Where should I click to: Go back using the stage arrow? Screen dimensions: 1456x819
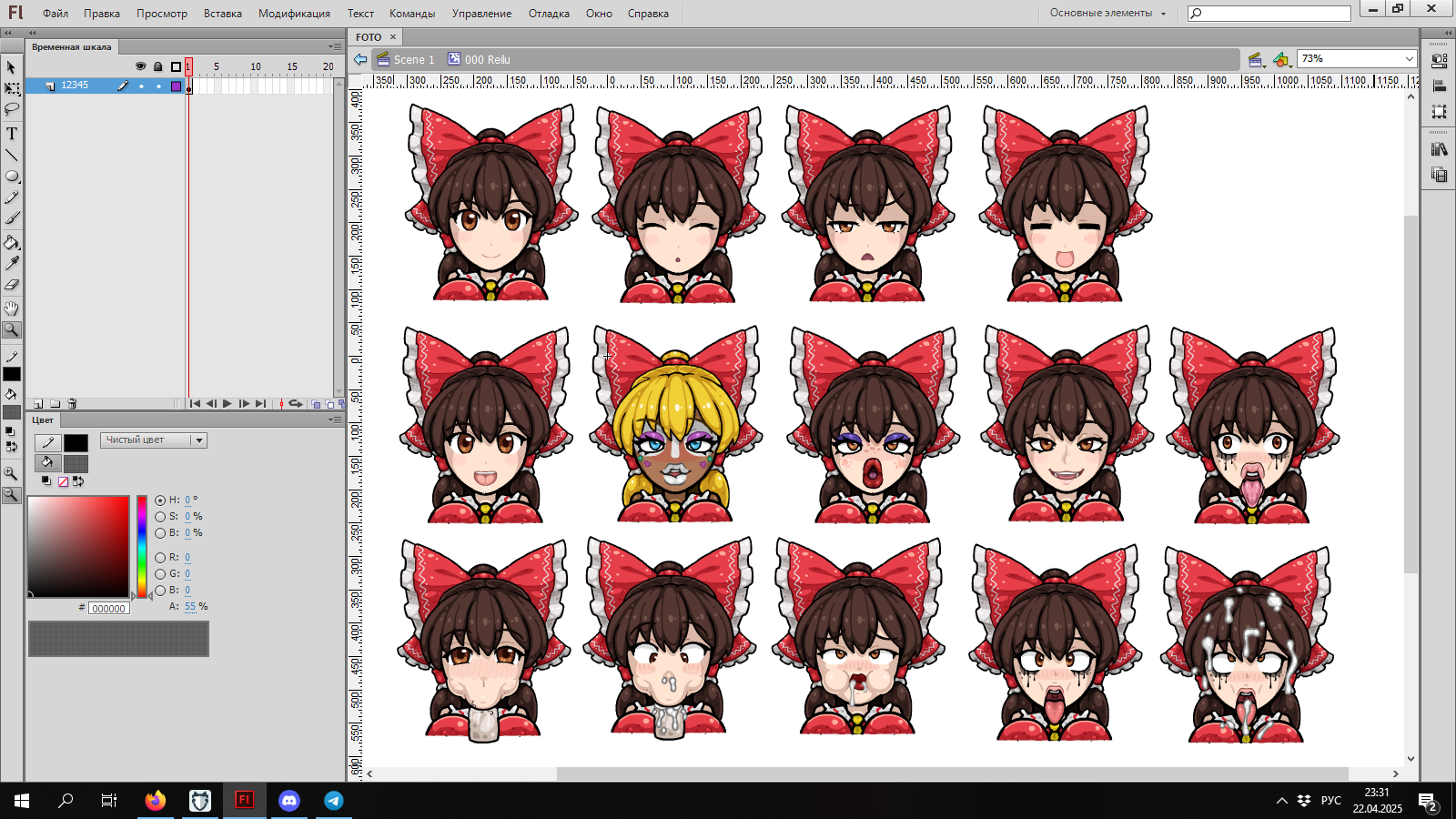[360, 59]
